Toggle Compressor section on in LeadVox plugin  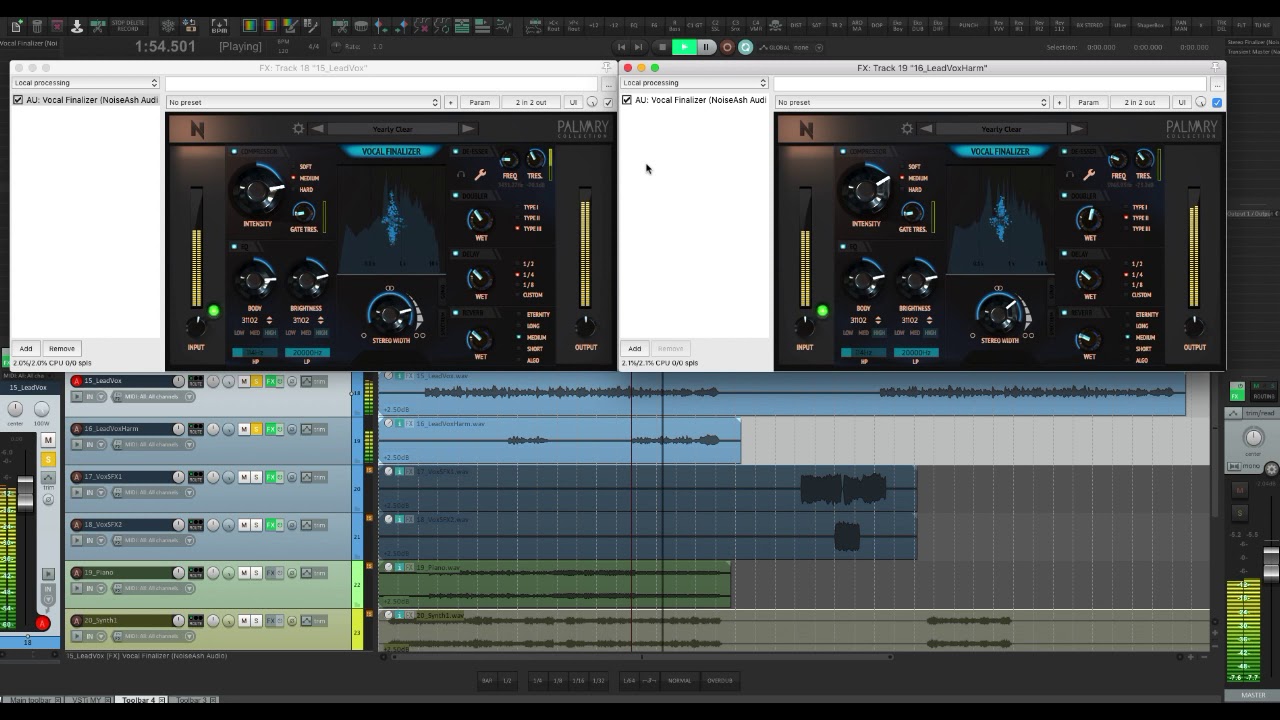235,152
